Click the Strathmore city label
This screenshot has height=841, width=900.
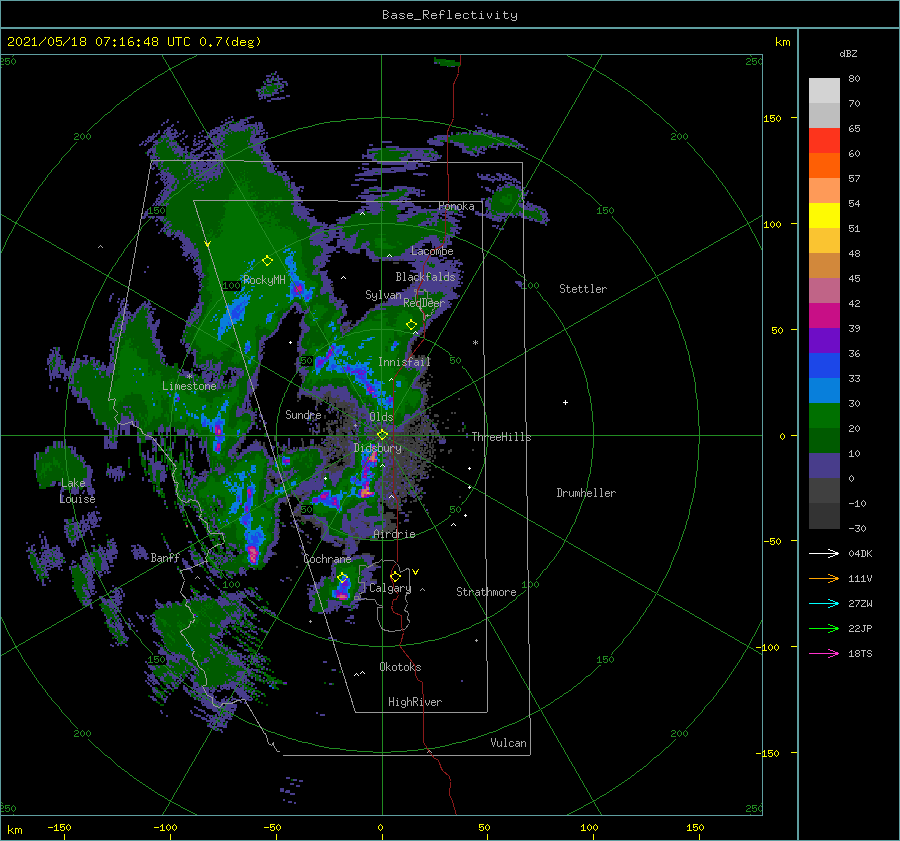pyautogui.click(x=486, y=592)
